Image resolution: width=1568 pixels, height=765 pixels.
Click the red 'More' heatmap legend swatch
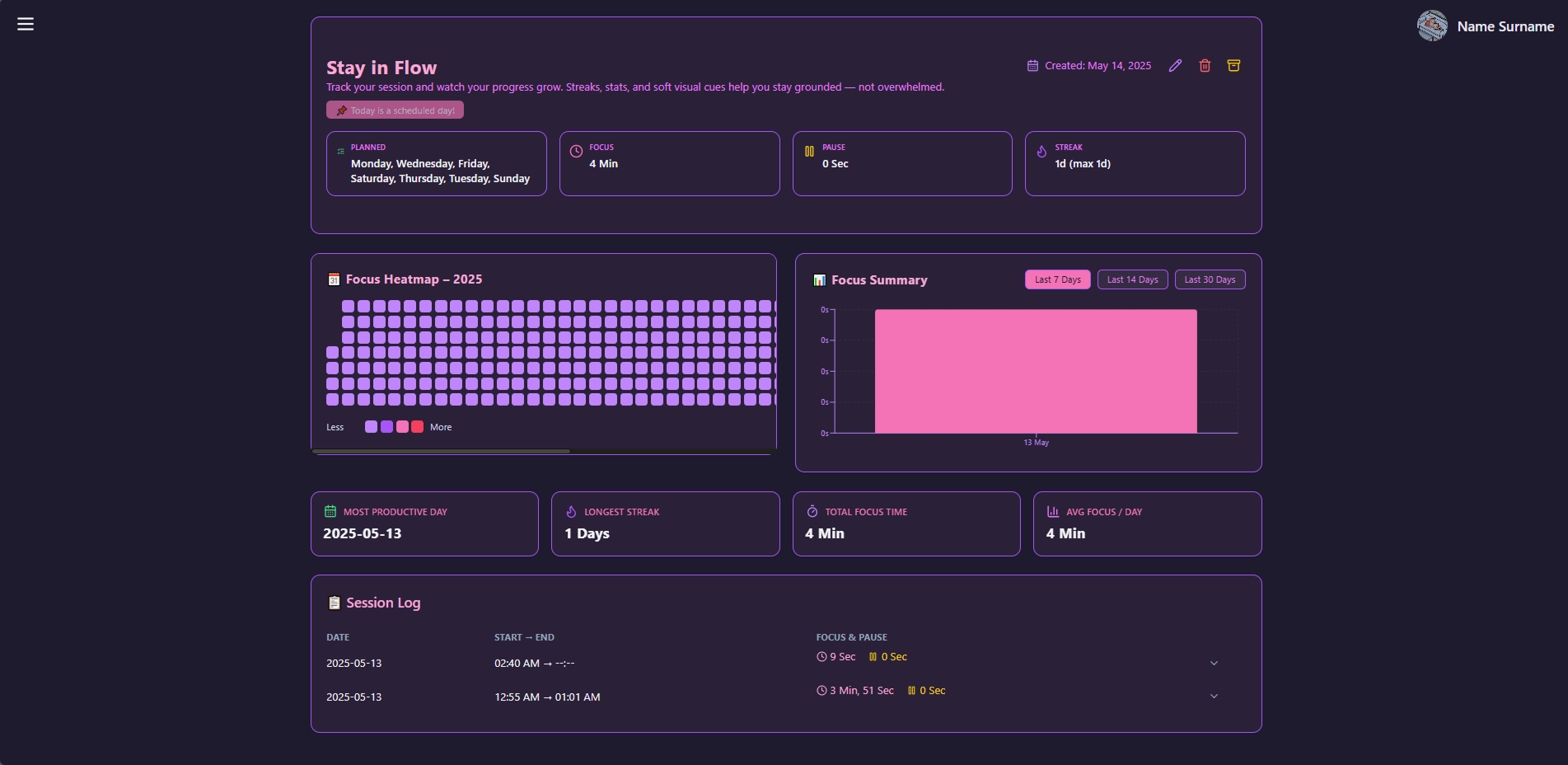tap(418, 427)
